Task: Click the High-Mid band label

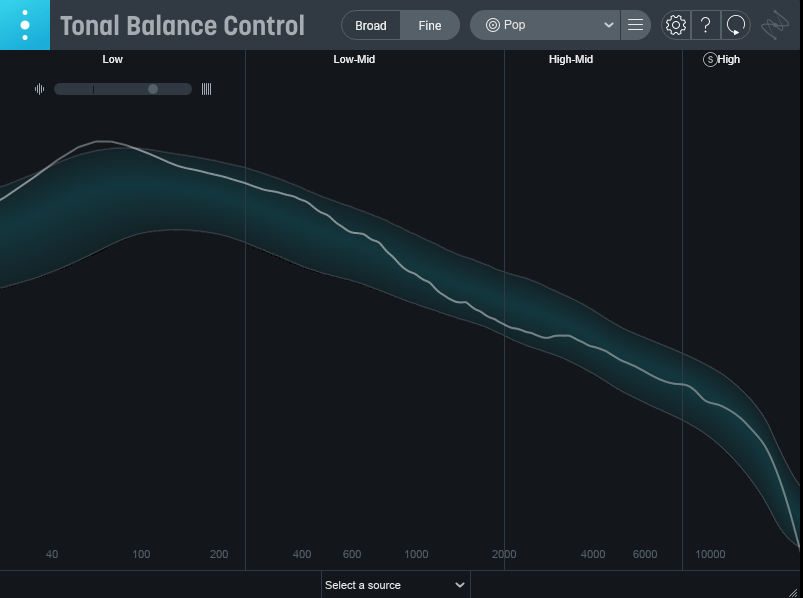Action: [571, 60]
